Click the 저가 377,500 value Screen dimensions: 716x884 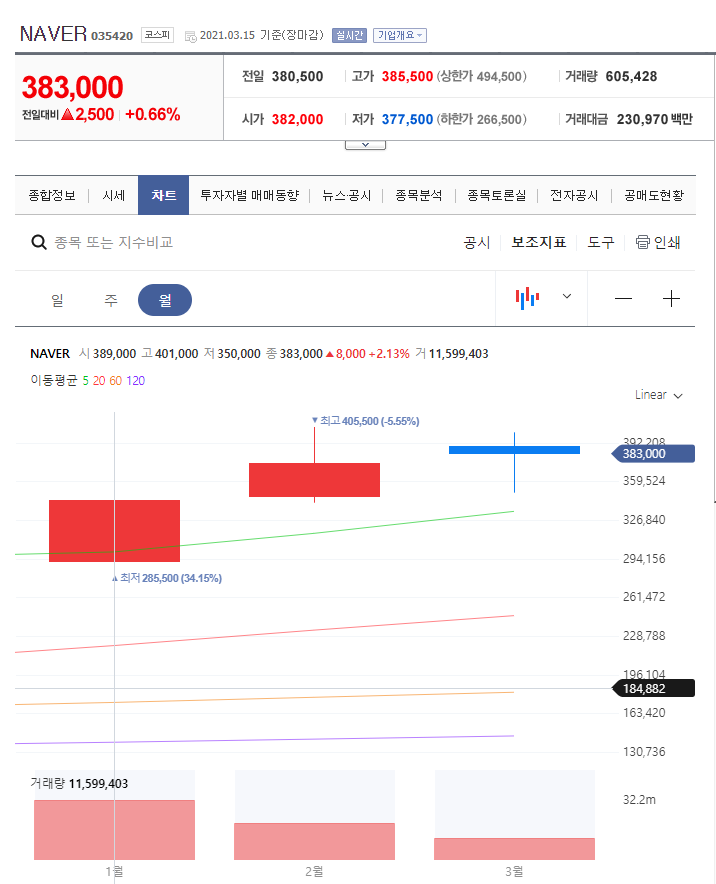pyautogui.click(x=407, y=120)
